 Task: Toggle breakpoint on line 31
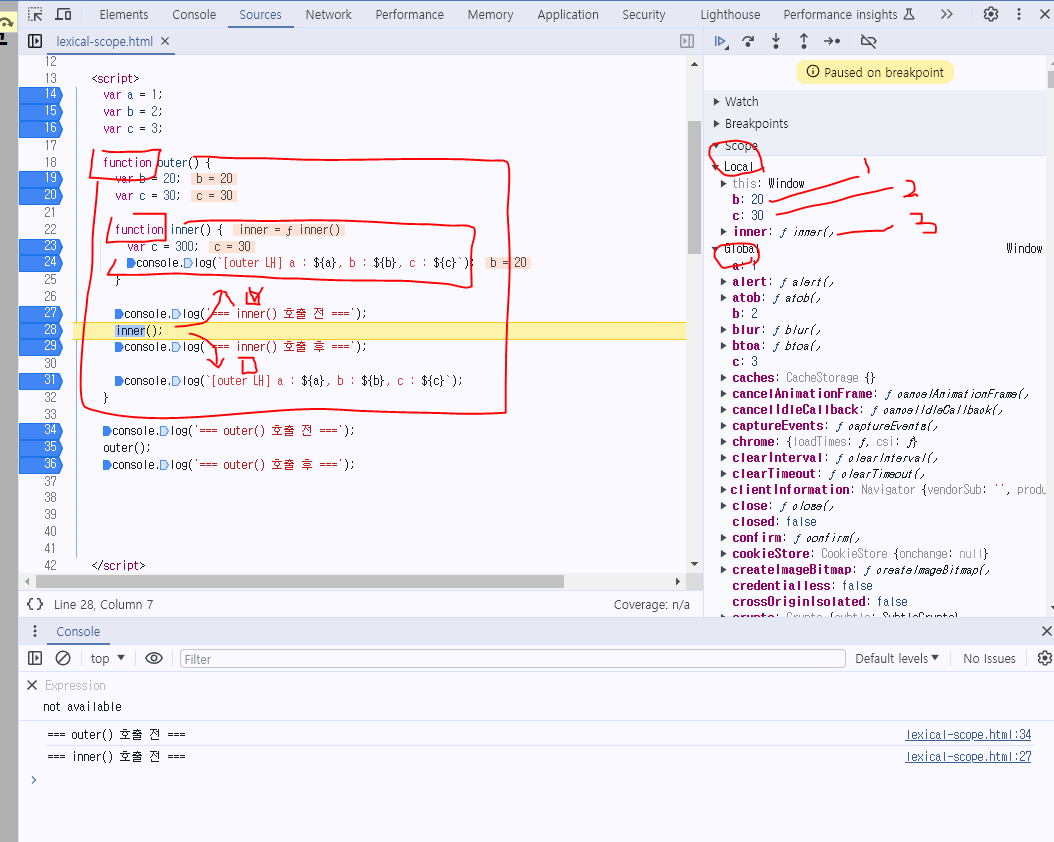click(x=40, y=380)
